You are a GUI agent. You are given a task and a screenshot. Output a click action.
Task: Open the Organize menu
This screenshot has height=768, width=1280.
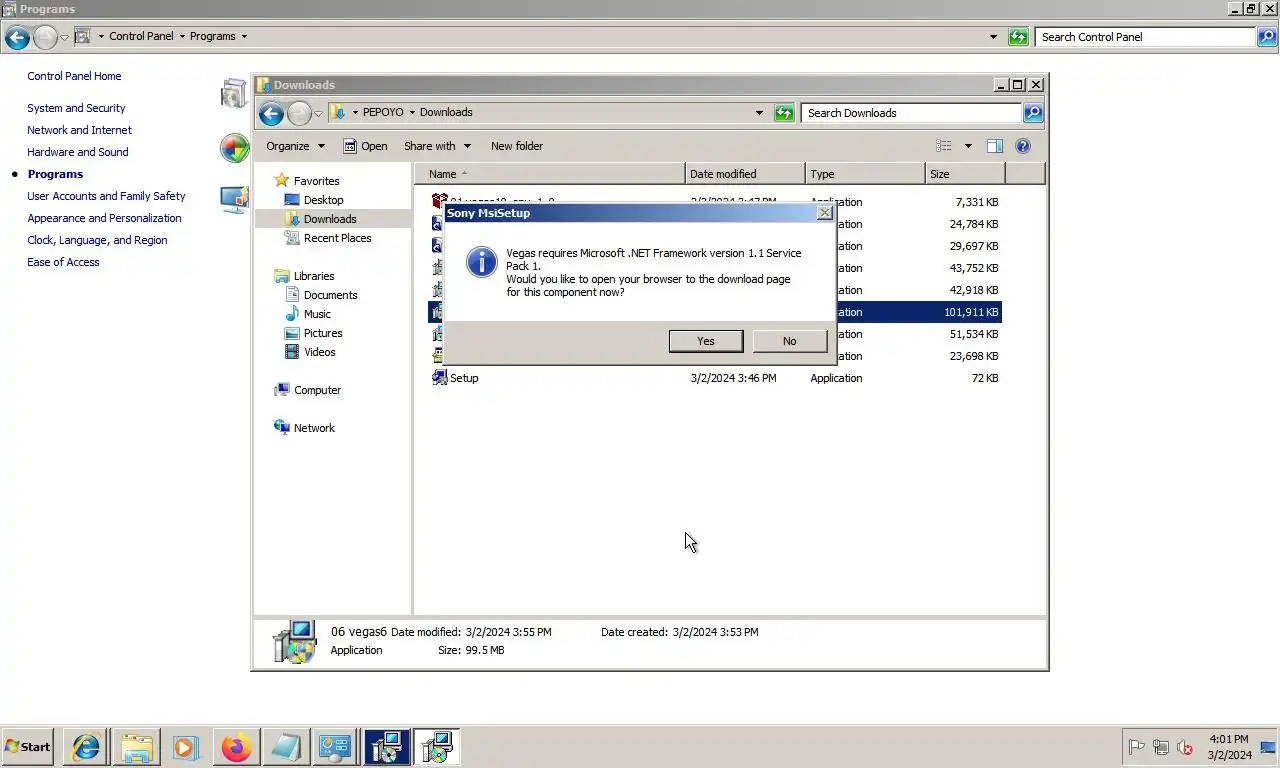[x=295, y=146]
